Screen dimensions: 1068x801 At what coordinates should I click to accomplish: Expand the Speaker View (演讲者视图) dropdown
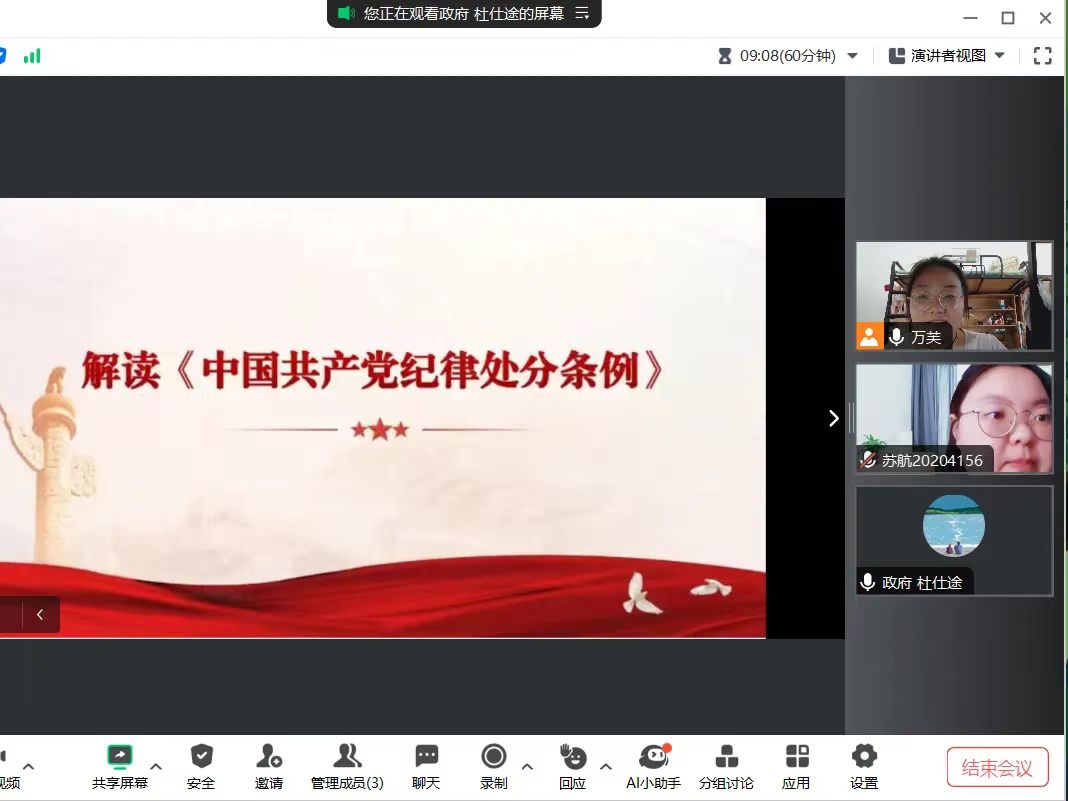point(999,56)
